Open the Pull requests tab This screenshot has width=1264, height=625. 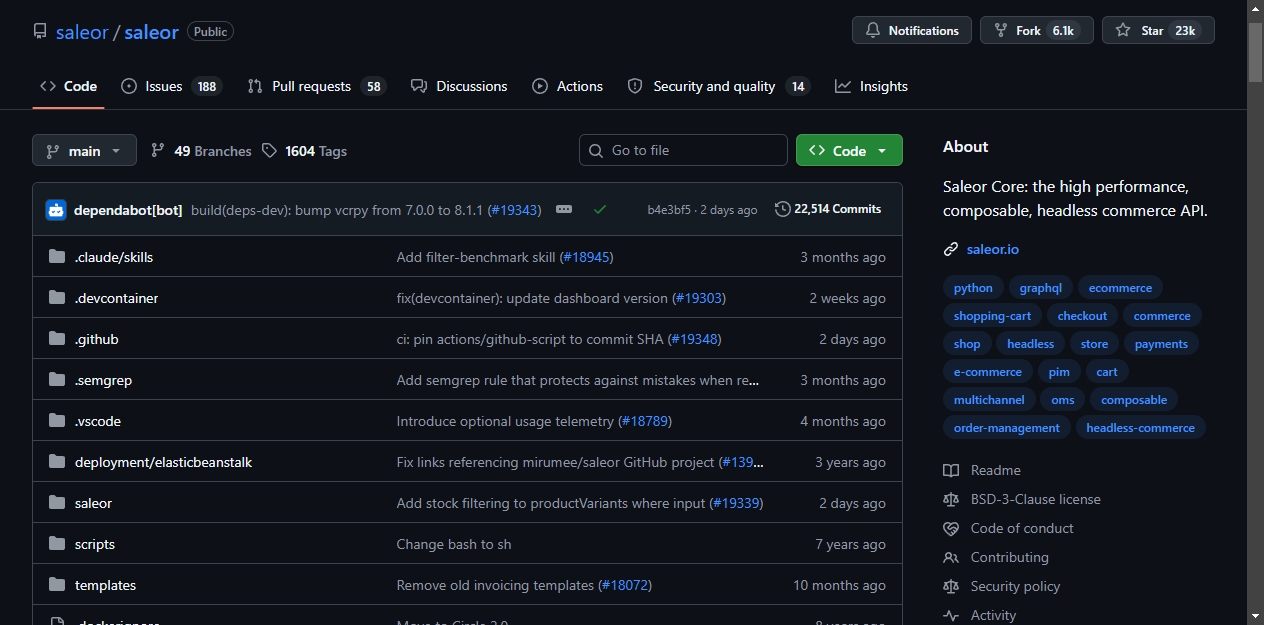316,86
